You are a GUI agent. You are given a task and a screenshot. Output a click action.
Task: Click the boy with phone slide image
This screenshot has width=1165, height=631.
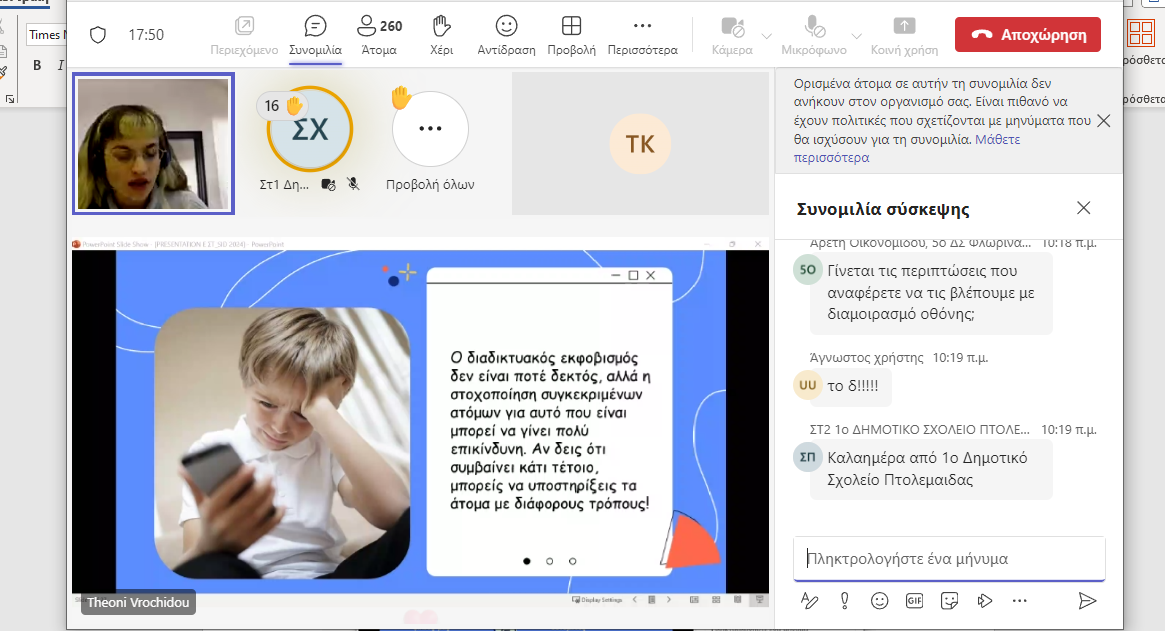pos(282,443)
